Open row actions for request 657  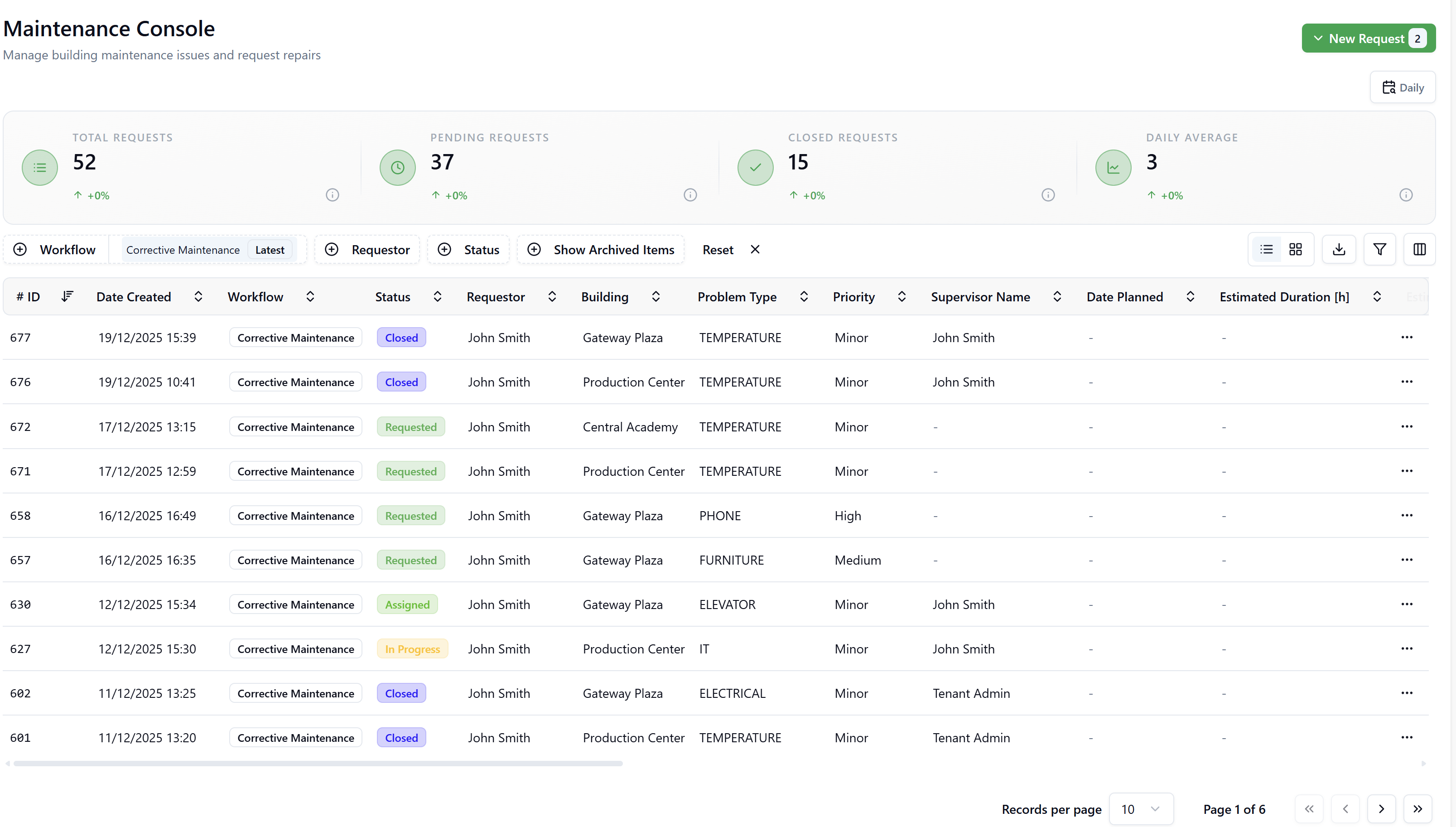[x=1406, y=560]
